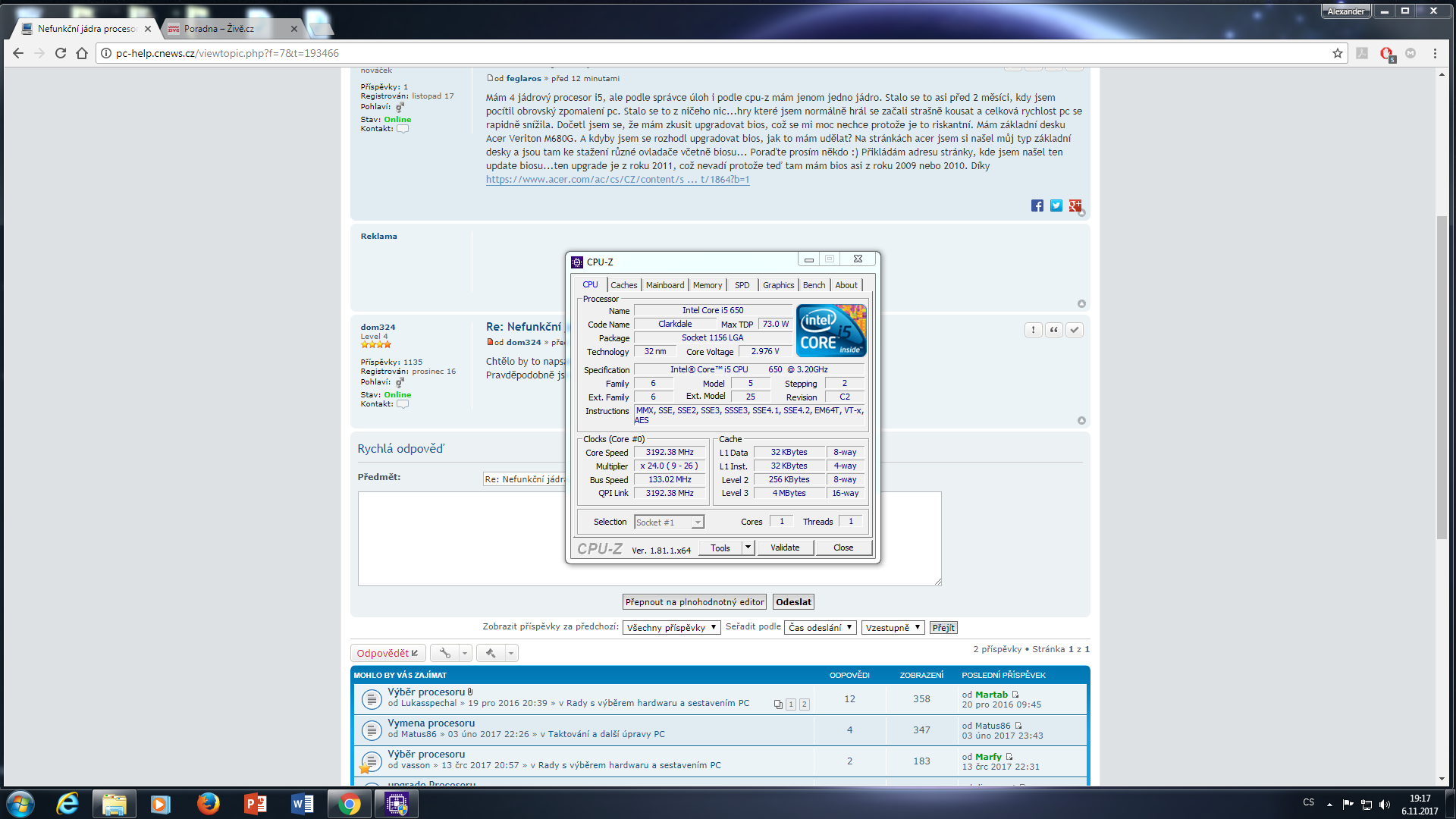Open the Chrome three-dot menu
The width and height of the screenshot is (1456, 819).
[x=1435, y=53]
